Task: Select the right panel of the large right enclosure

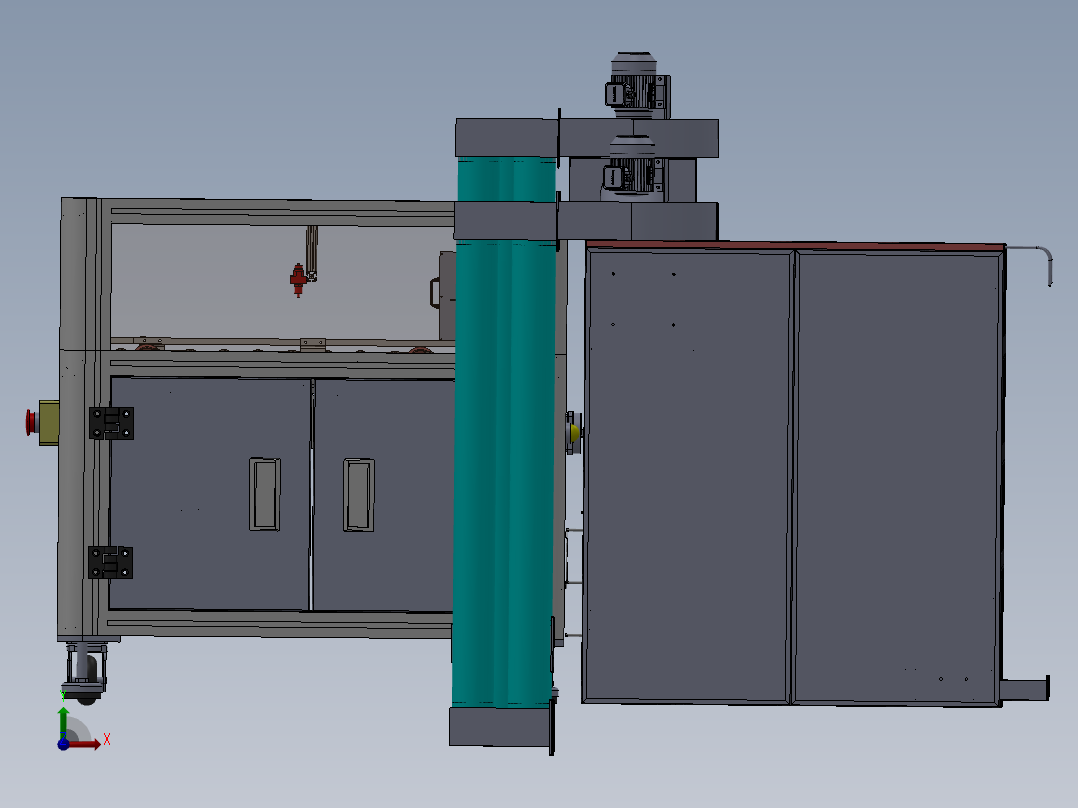Action: click(897, 478)
